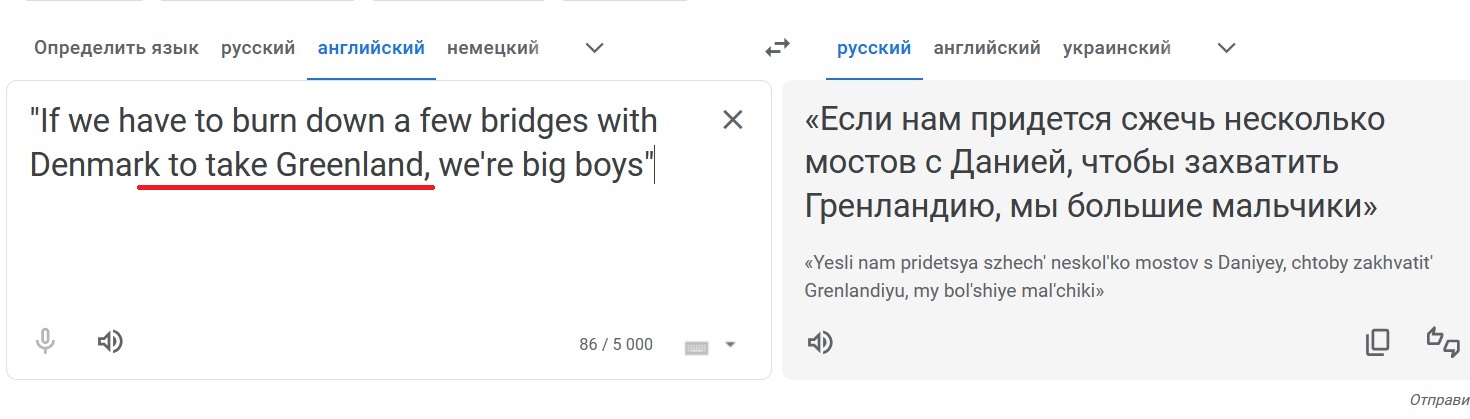Start voice input with the microphone icon
This screenshot has height=419, width=1470.
44,343
